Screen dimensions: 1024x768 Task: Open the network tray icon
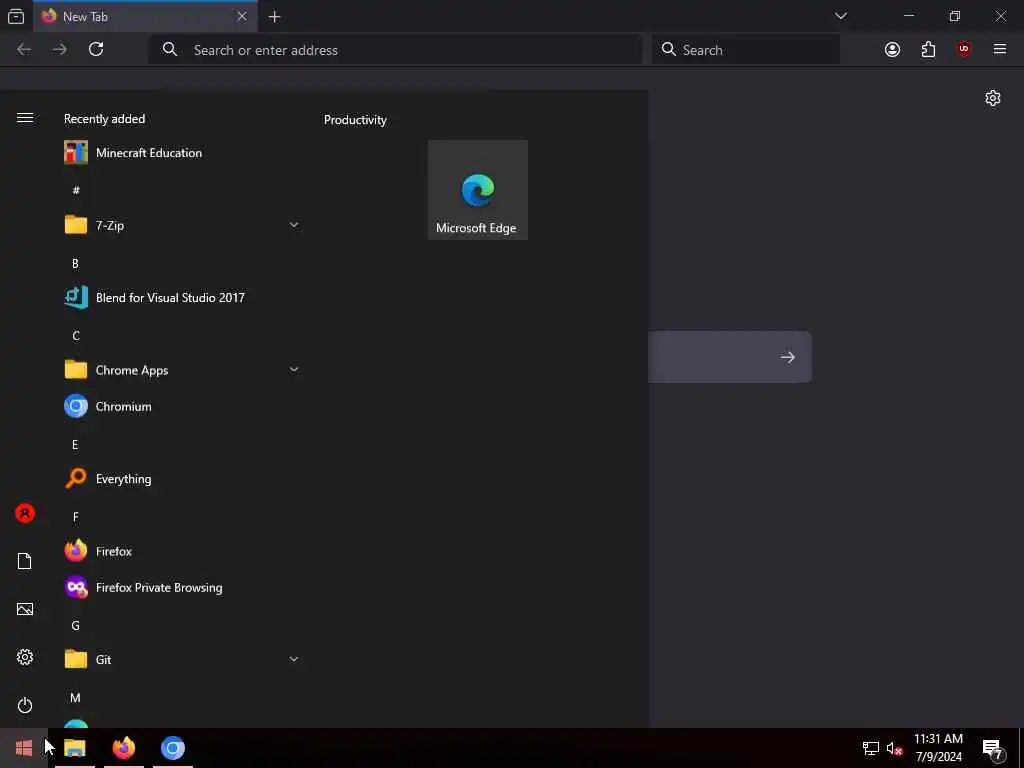(x=871, y=748)
